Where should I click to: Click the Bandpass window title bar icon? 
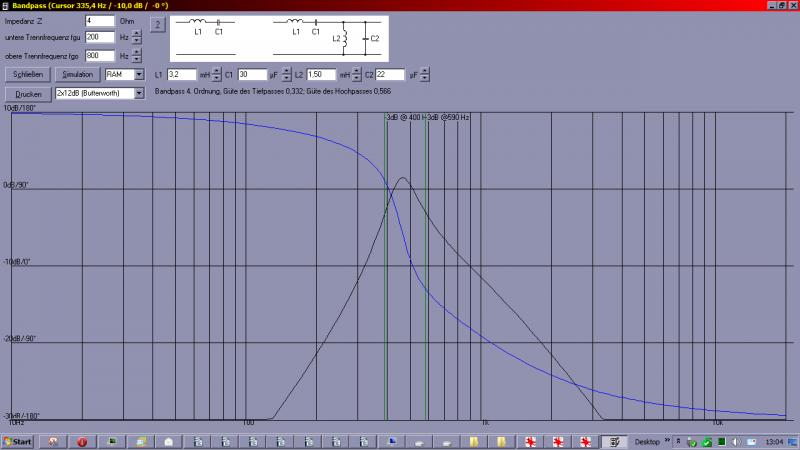coord(6,5)
